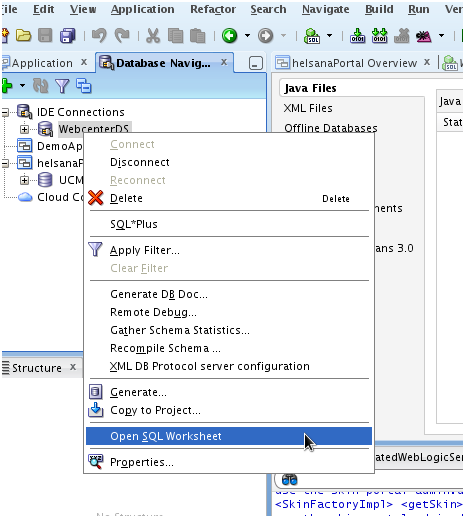Select Disconnect in the context menu

(x=140, y=162)
